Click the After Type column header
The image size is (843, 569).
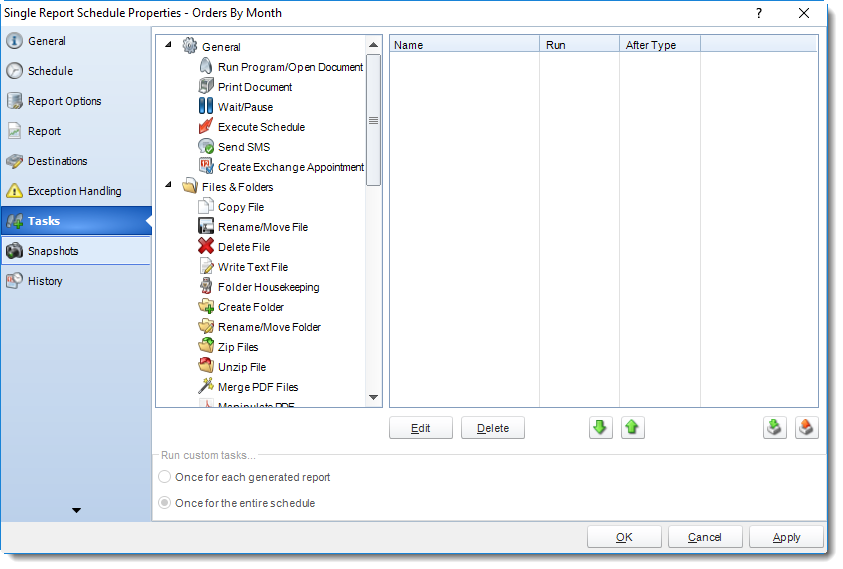[660, 45]
